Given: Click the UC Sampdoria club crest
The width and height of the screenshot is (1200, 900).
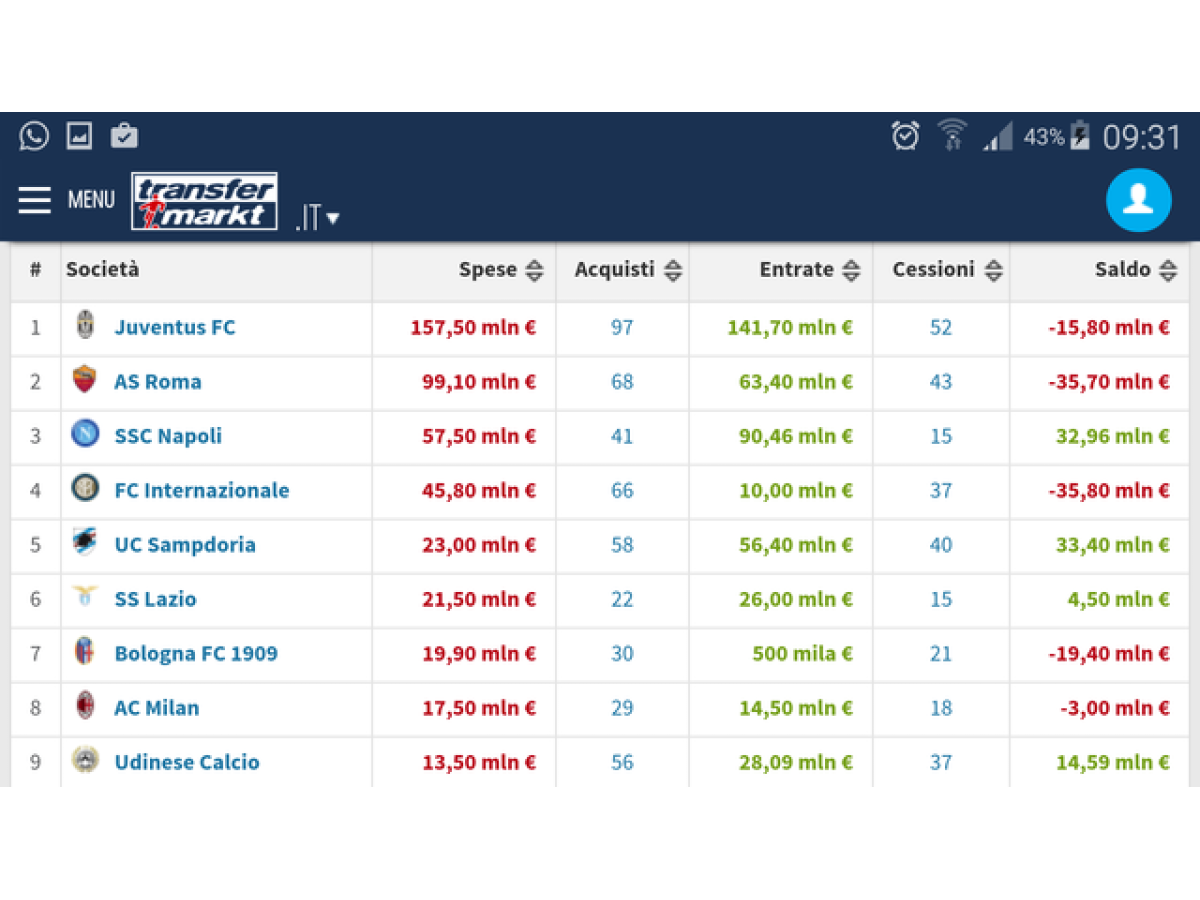Looking at the screenshot, I should 85,543.
